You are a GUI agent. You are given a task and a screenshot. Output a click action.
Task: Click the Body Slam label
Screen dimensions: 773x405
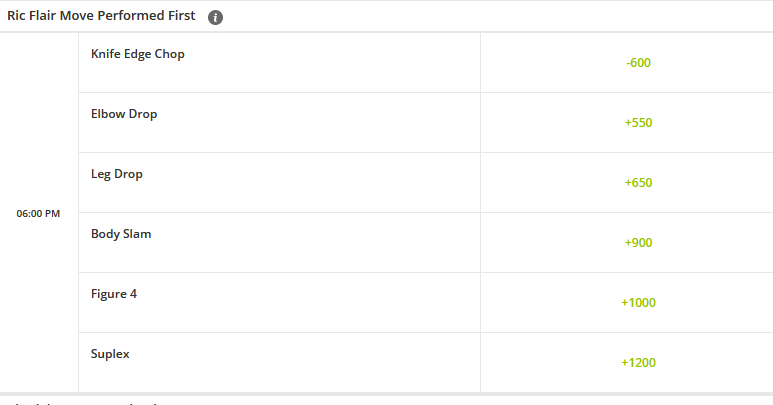(121, 234)
